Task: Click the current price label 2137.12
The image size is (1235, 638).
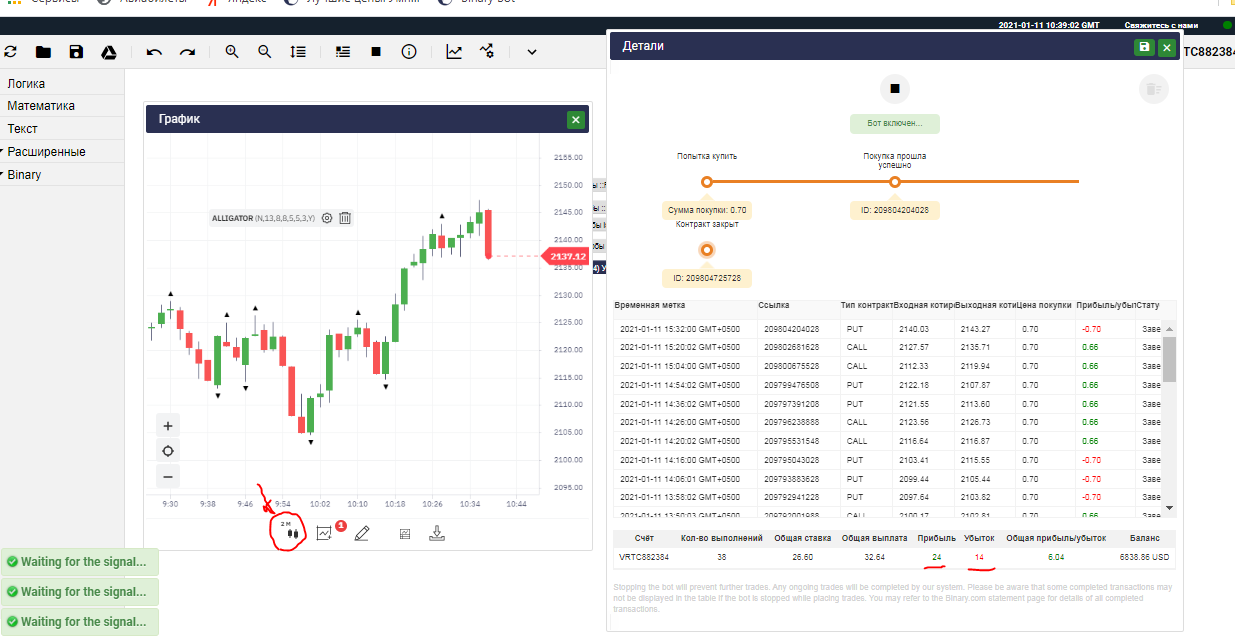Action: pyautogui.click(x=565, y=257)
